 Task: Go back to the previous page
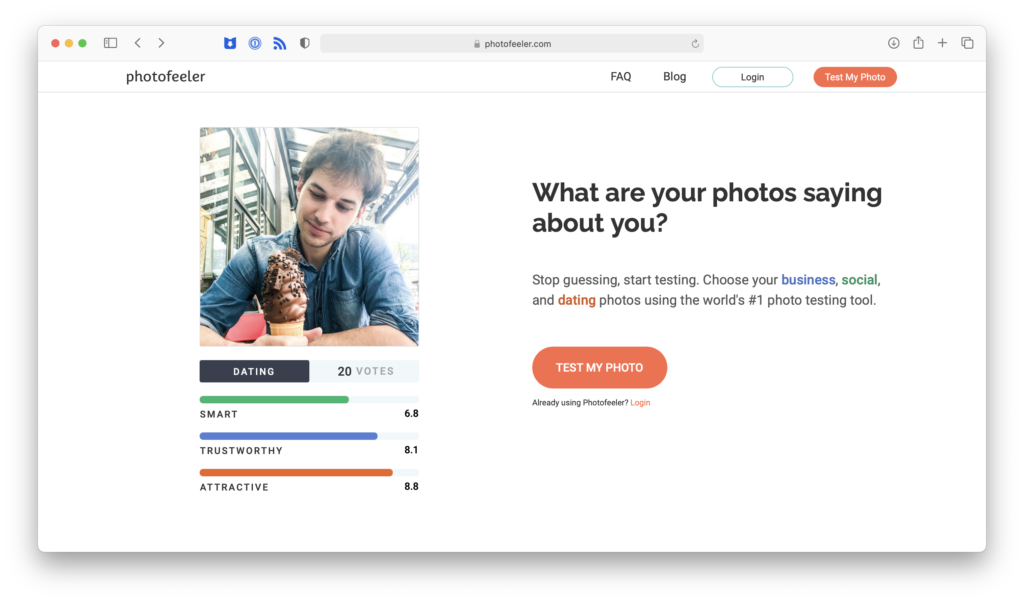[137, 43]
